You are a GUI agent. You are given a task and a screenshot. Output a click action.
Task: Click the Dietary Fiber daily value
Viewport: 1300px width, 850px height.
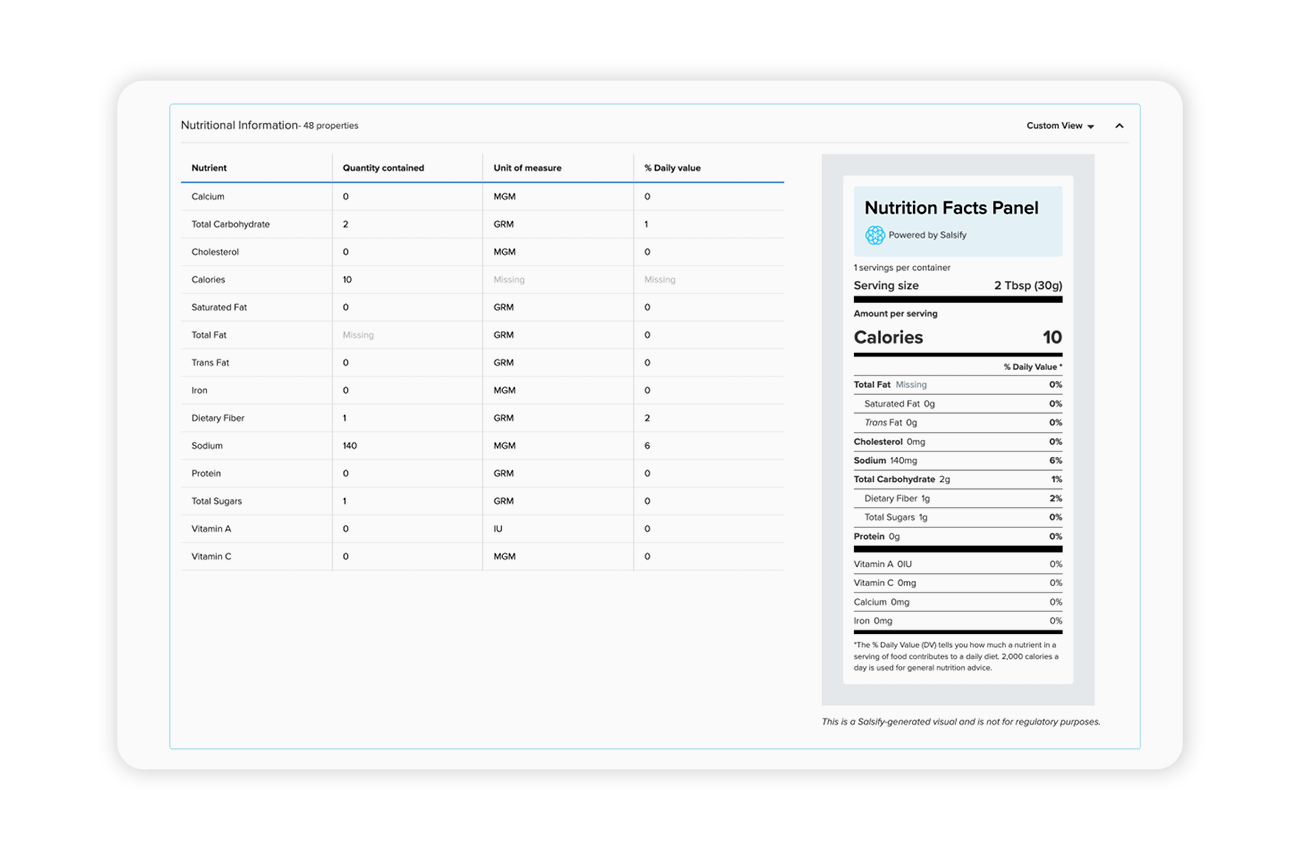coord(648,417)
